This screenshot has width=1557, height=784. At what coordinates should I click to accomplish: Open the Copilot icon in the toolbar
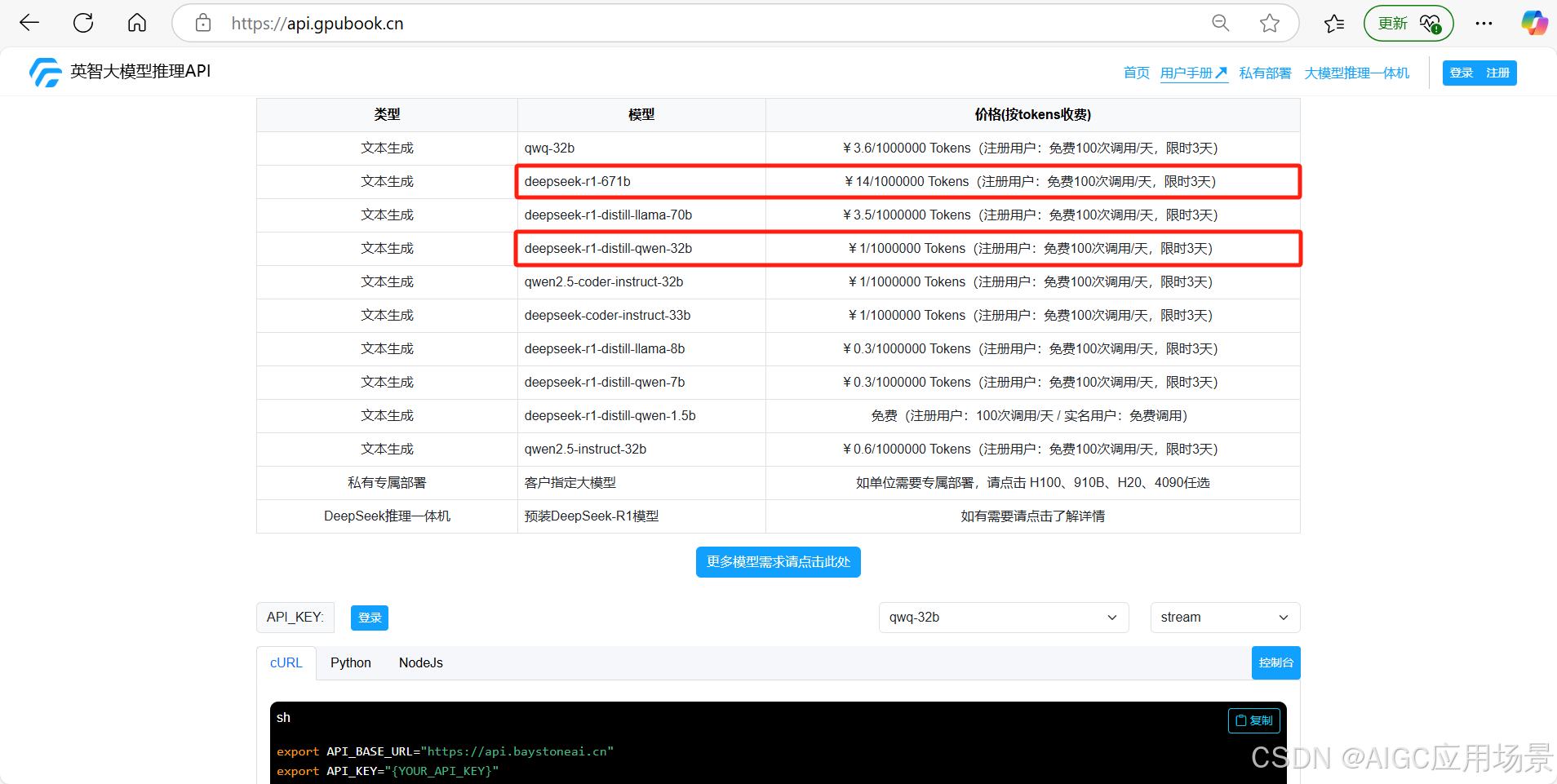[1534, 23]
